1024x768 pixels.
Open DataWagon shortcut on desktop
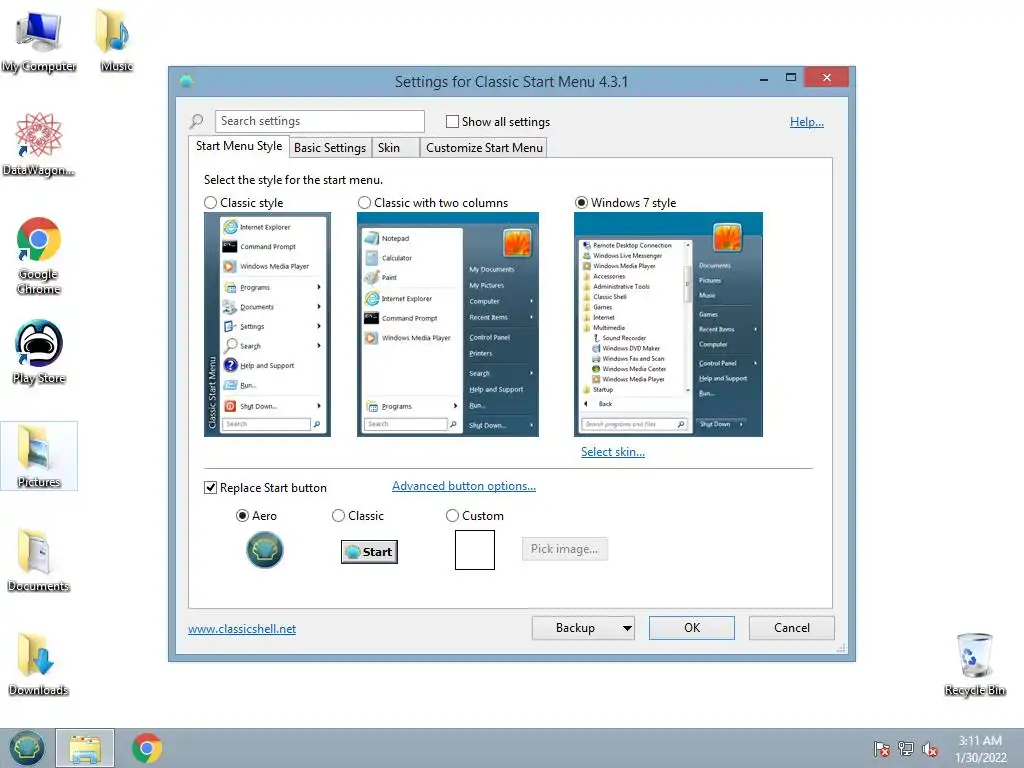tap(39, 144)
